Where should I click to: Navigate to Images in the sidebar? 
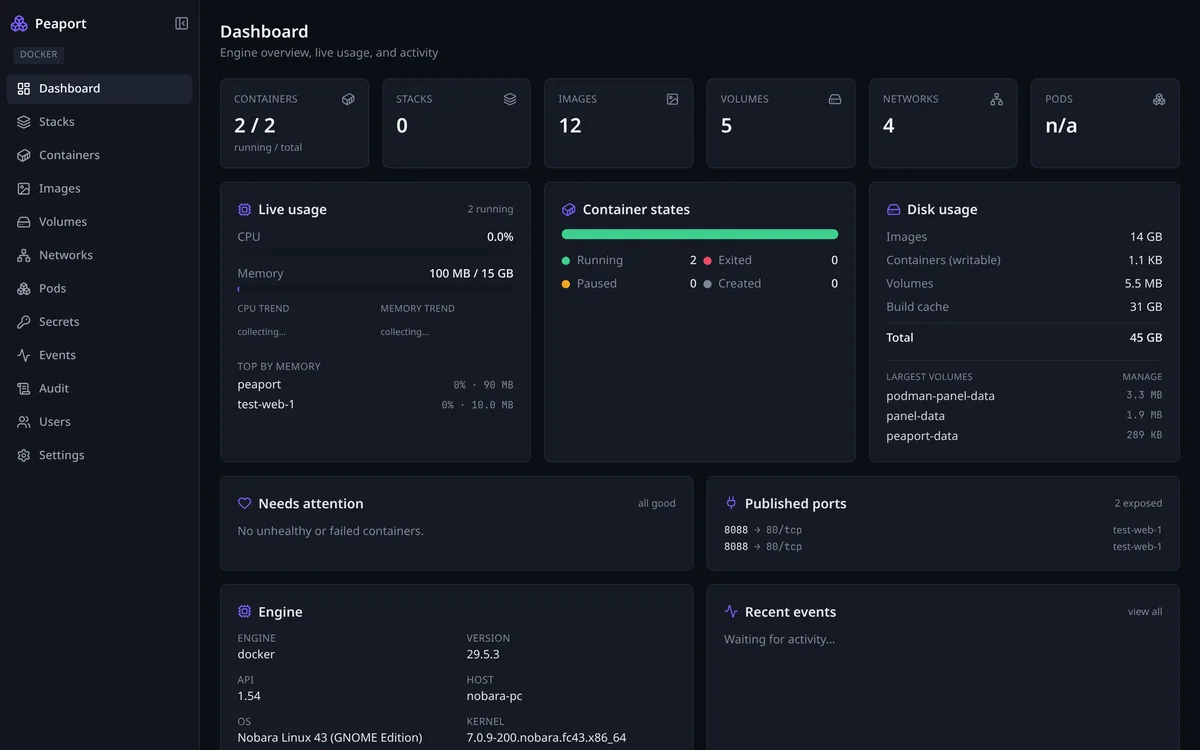(99, 189)
